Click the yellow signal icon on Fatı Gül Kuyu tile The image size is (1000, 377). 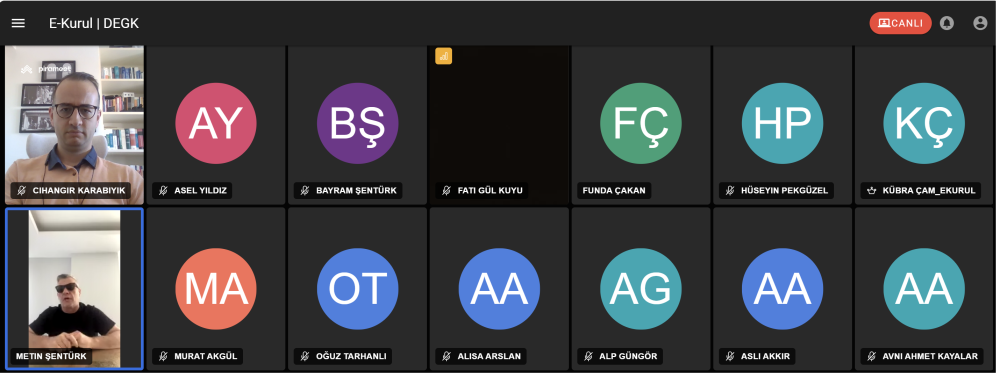(x=444, y=56)
